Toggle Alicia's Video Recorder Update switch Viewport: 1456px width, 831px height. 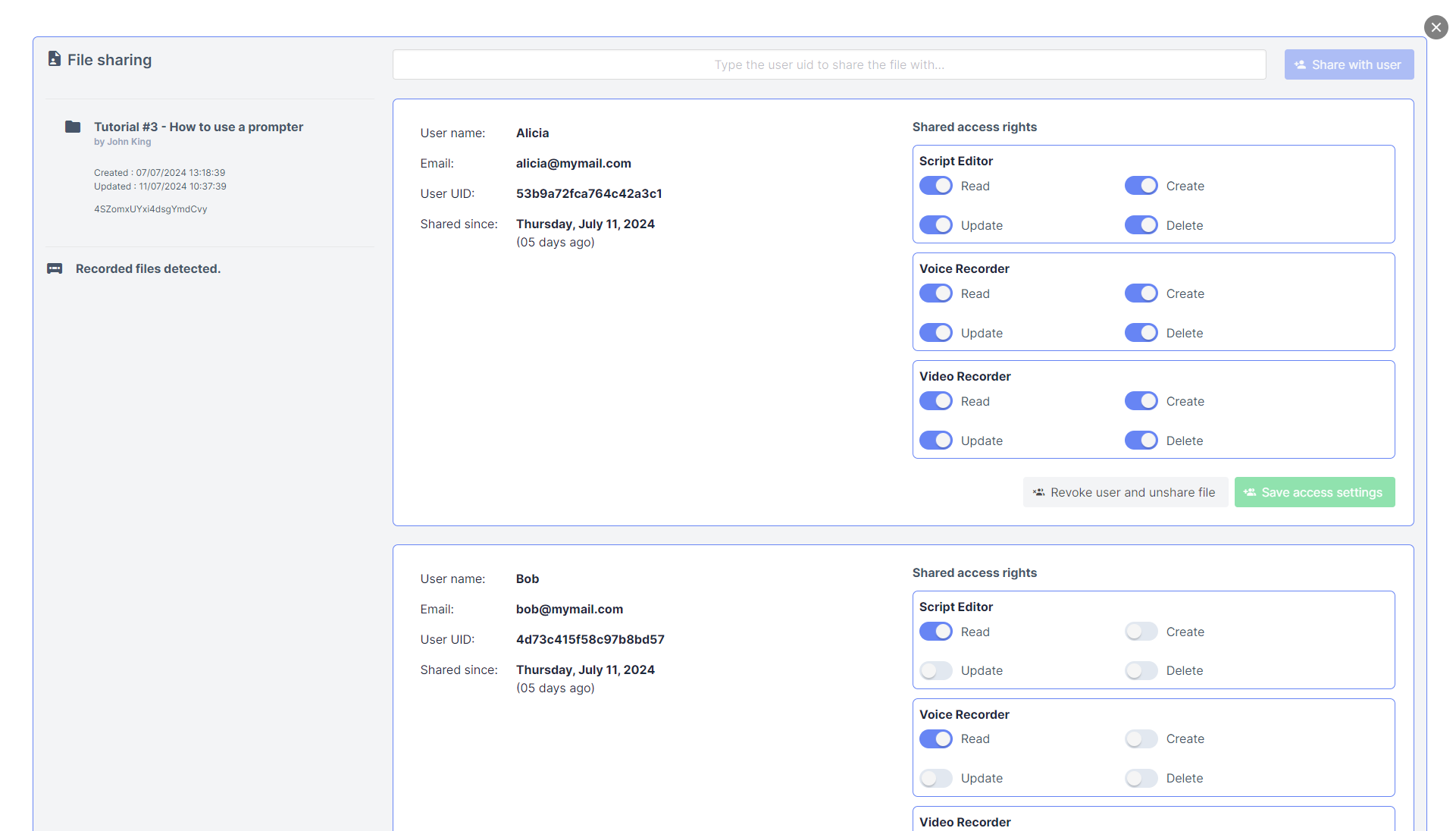[936, 441]
